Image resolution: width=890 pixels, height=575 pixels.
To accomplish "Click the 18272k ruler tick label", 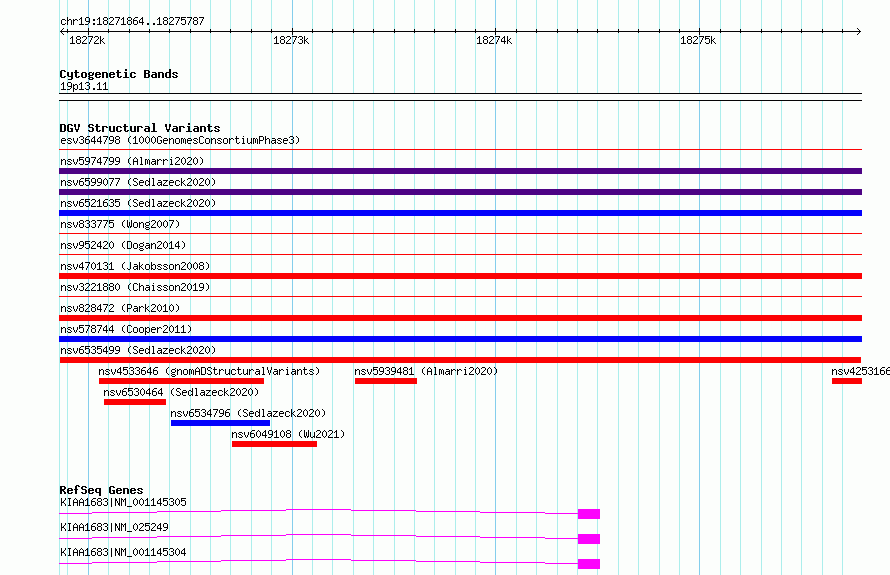I will coord(87,40).
